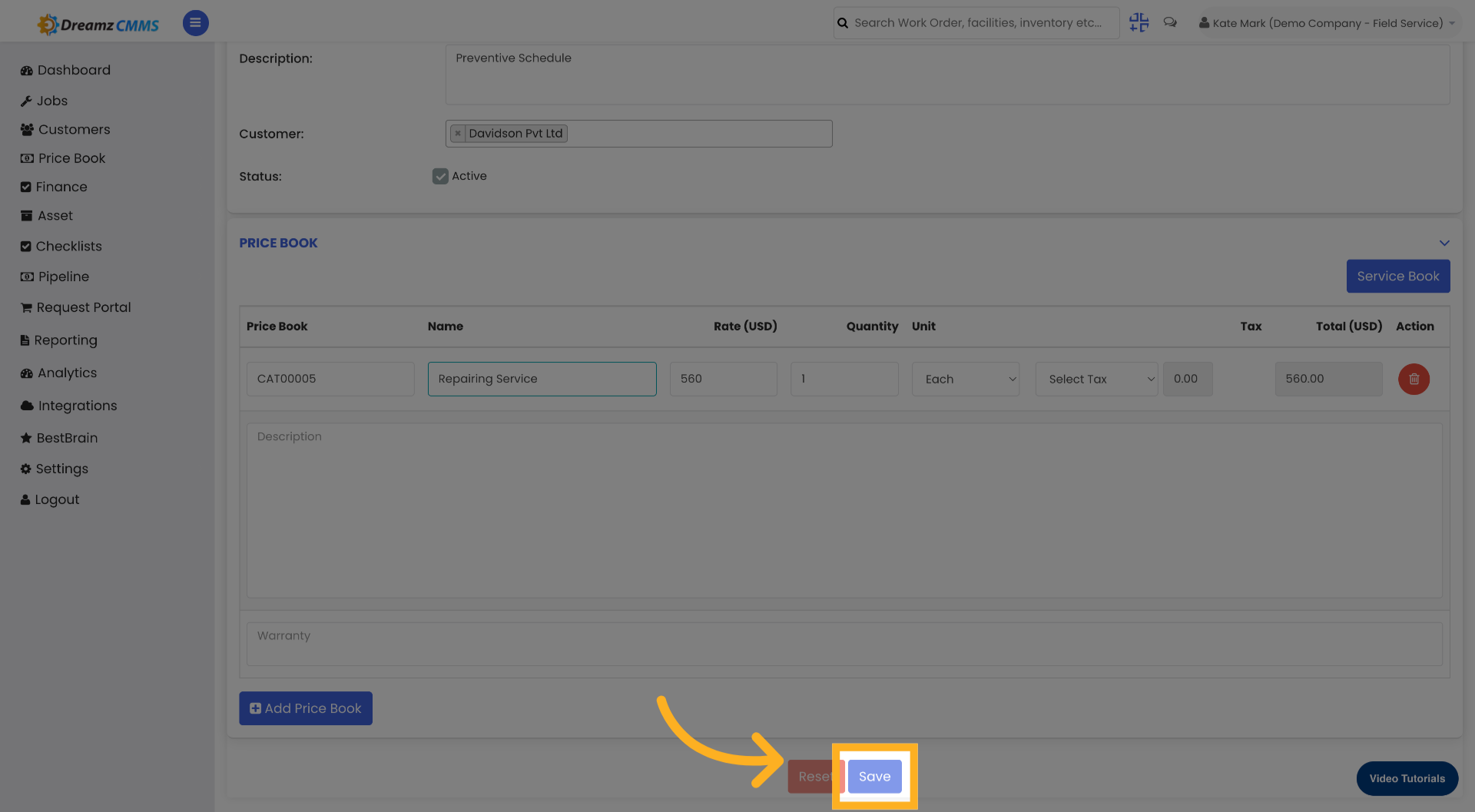Select the Jobs wrench icon in sidebar
The width and height of the screenshot is (1475, 812).
27,101
